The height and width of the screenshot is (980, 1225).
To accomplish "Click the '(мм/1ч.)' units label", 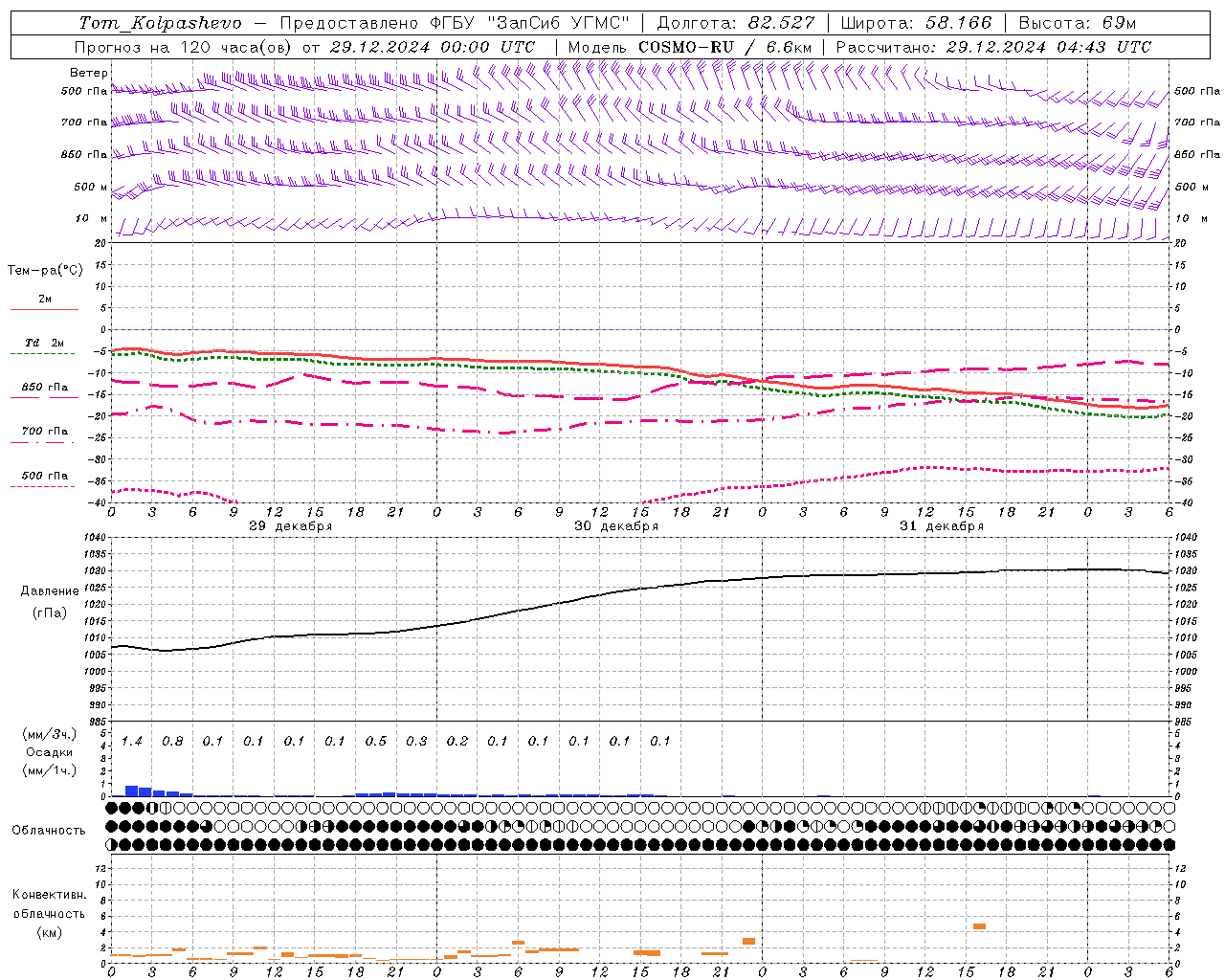I will click(49, 770).
